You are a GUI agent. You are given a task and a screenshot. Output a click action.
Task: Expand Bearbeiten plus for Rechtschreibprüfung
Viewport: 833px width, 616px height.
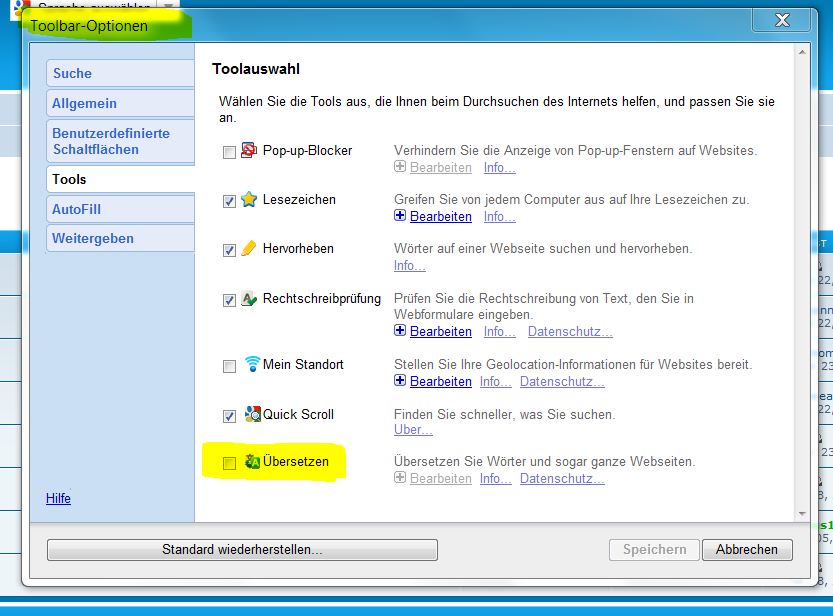(x=400, y=330)
